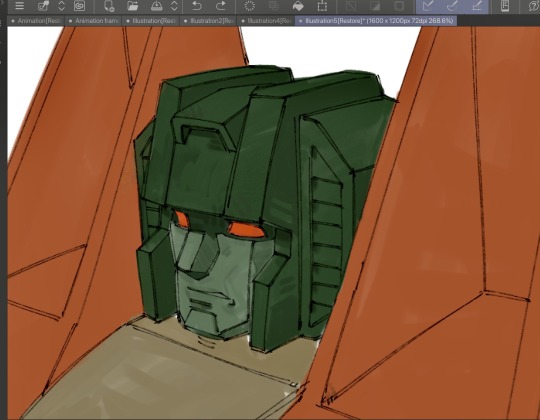Image resolution: width=540 pixels, height=420 pixels.
Task: Click the dimmed Deselect icon
Action: [351, 6]
